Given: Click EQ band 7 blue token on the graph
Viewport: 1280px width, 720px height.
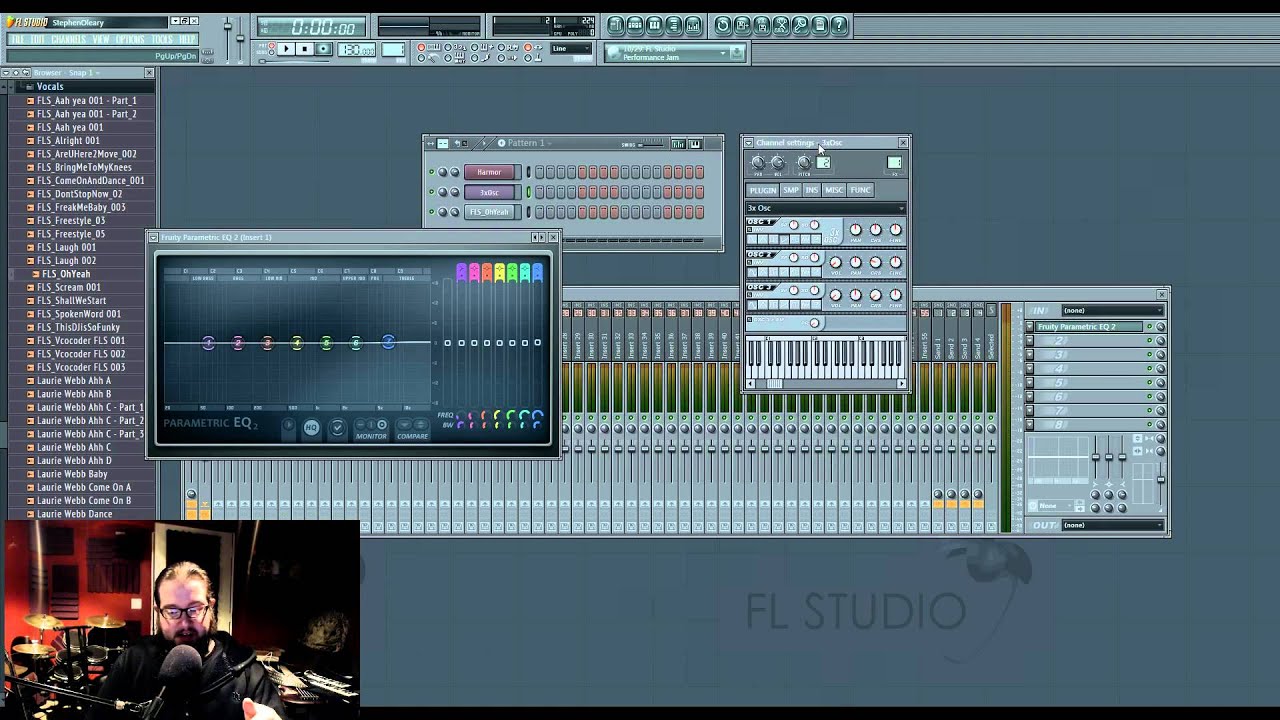Looking at the screenshot, I should click(x=389, y=341).
